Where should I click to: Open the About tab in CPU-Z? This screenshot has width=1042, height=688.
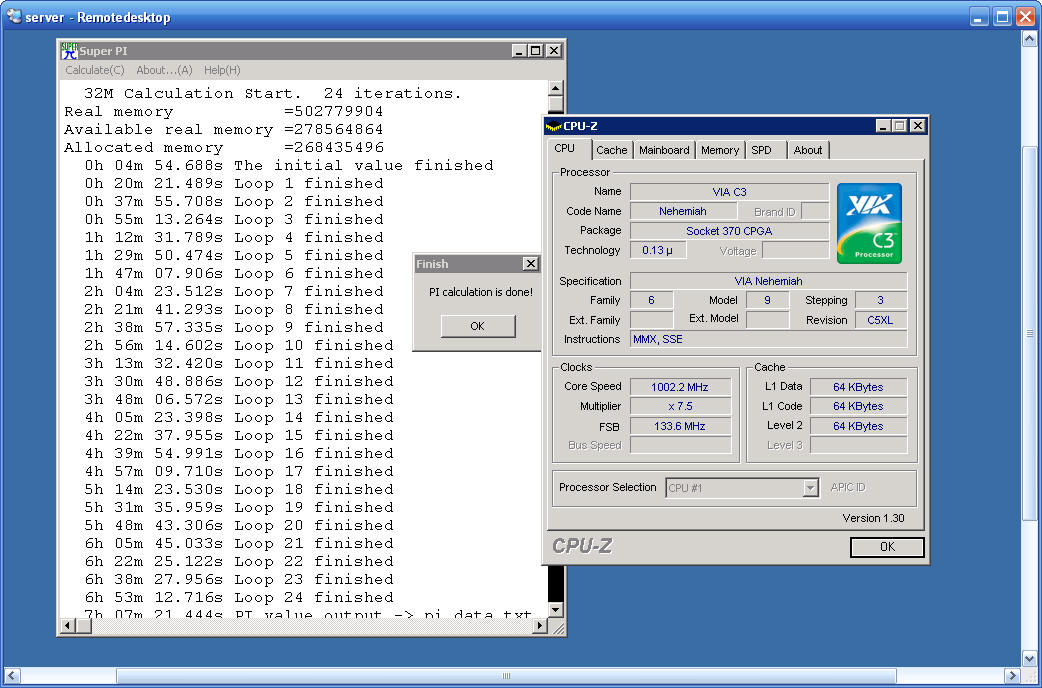coord(807,150)
